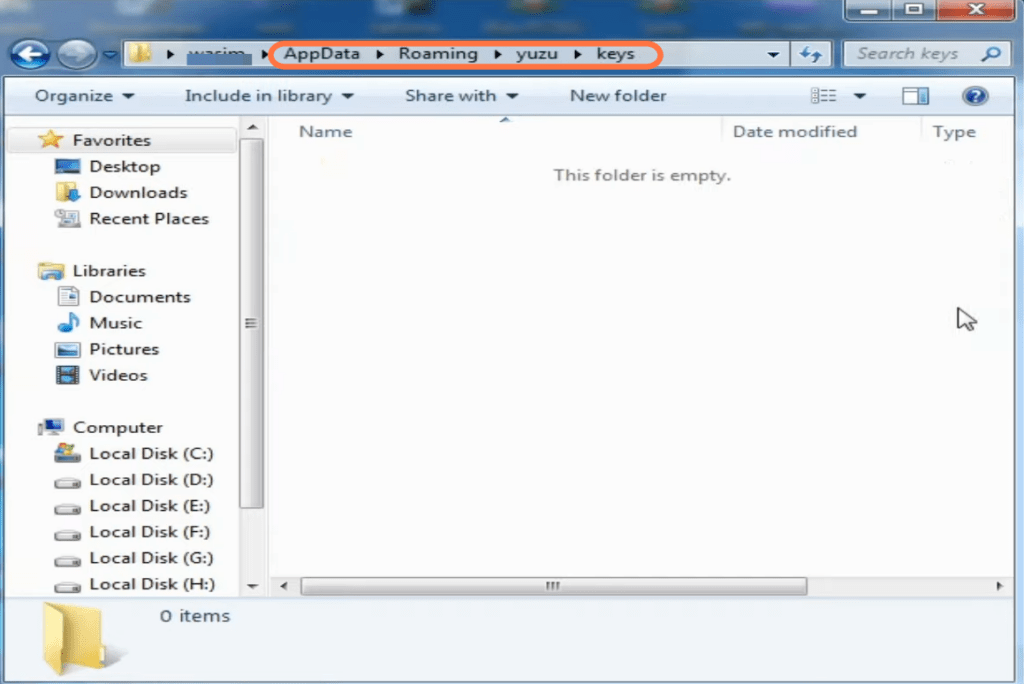Open Local Disk (H:)
1024x684 pixels.
click(152, 584)
